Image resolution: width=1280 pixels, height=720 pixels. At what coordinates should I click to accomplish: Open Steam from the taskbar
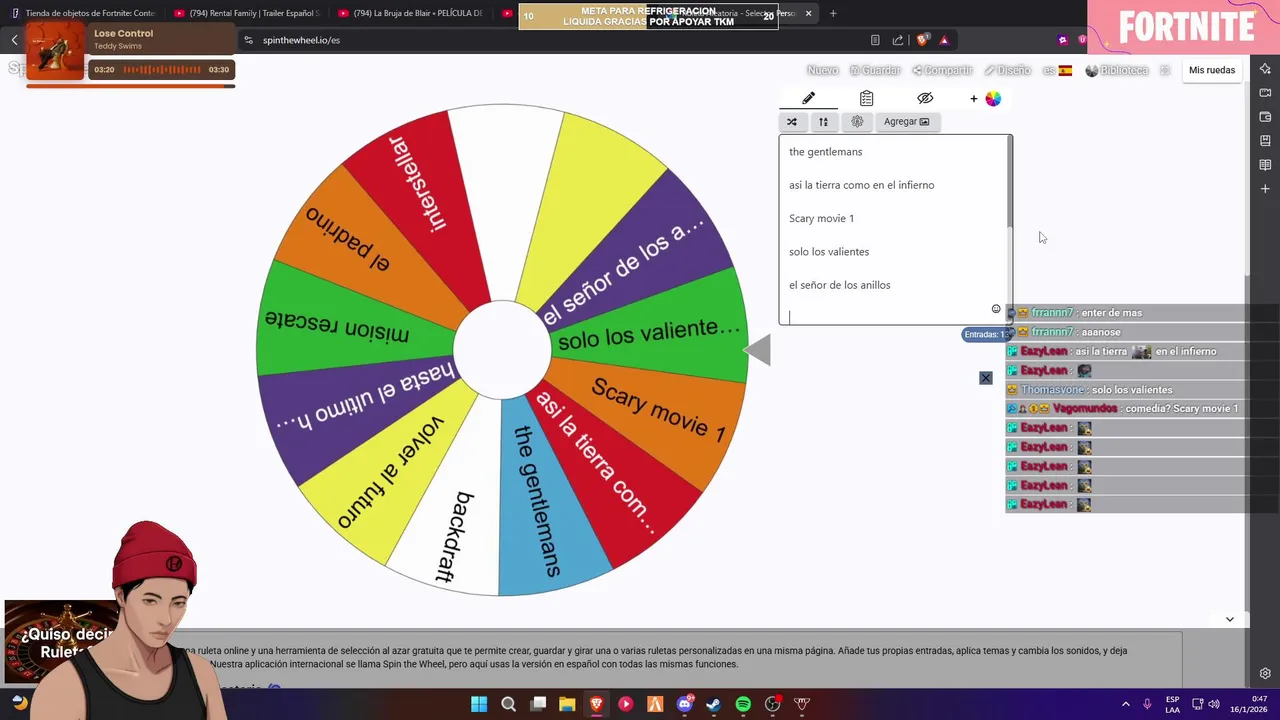pyautogui.click(x=714, y=704)
